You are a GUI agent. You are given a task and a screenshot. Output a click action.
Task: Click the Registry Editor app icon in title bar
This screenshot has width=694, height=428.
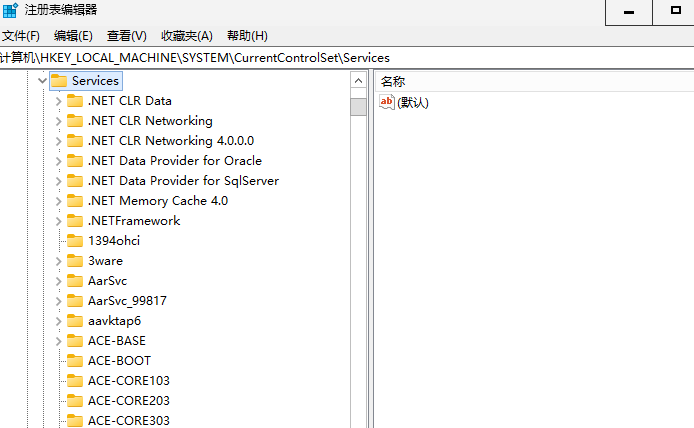pyautogui.click(x=10, y=10)
